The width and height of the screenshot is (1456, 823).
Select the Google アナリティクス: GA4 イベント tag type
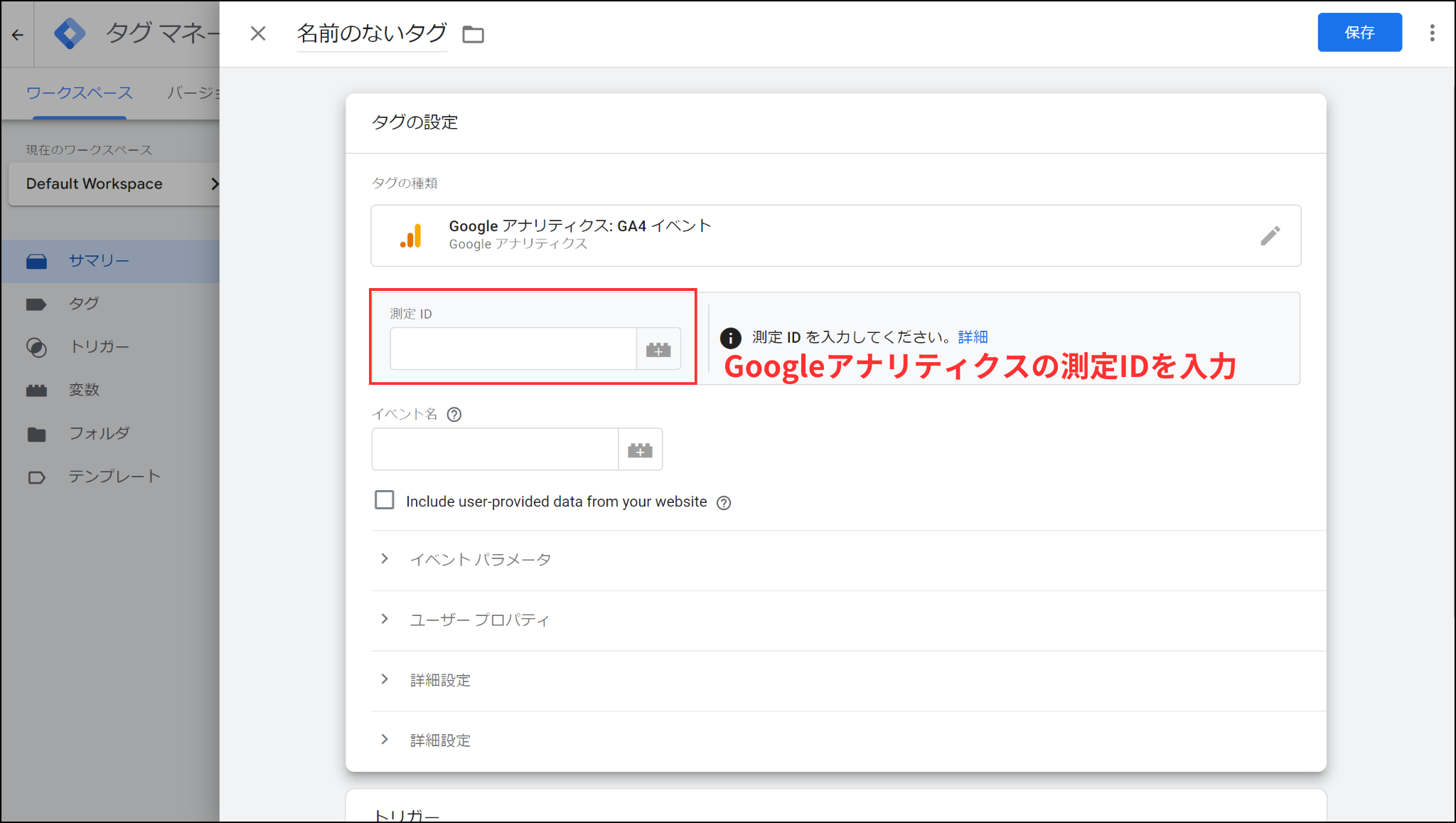[836, 236]
